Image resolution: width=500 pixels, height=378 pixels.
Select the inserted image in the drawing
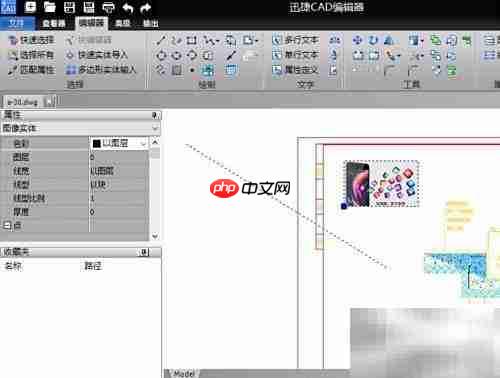[x=382, y=184]
